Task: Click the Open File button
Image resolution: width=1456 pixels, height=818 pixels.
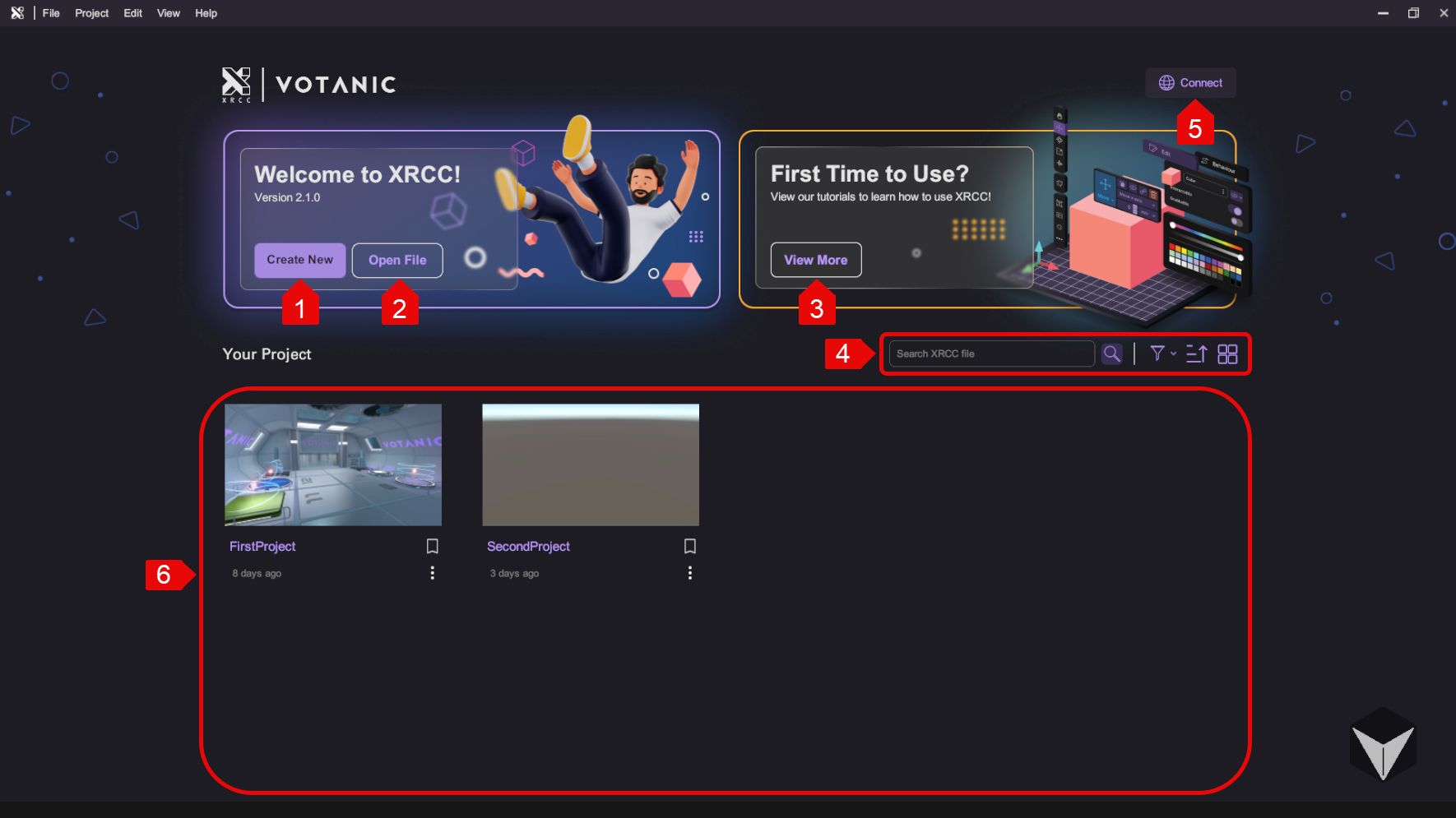Action: [397, 260]
